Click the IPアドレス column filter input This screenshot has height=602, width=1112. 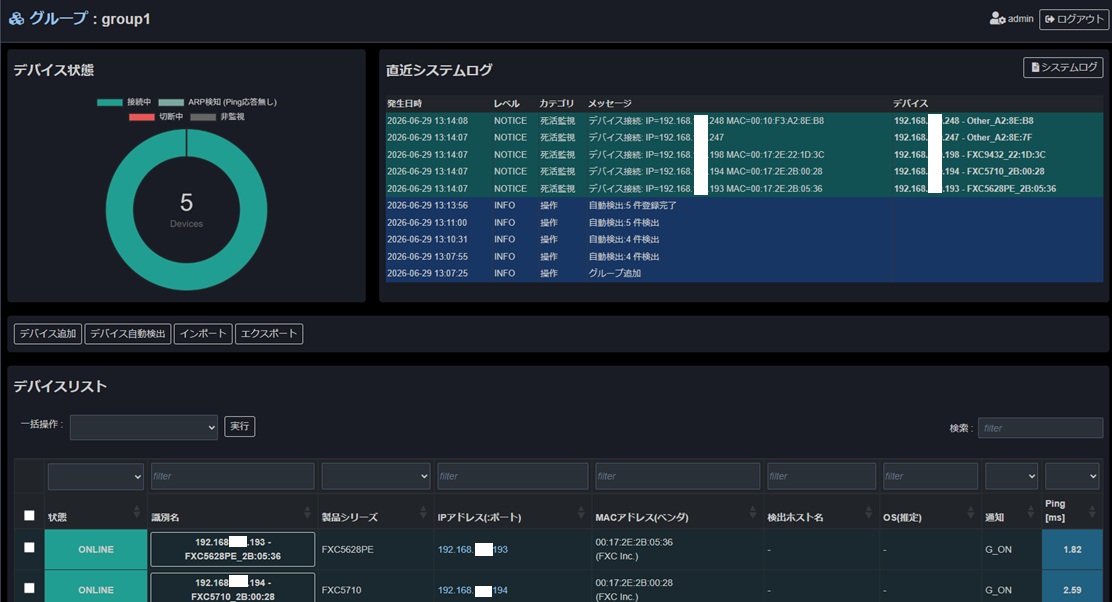click(512, 476)
